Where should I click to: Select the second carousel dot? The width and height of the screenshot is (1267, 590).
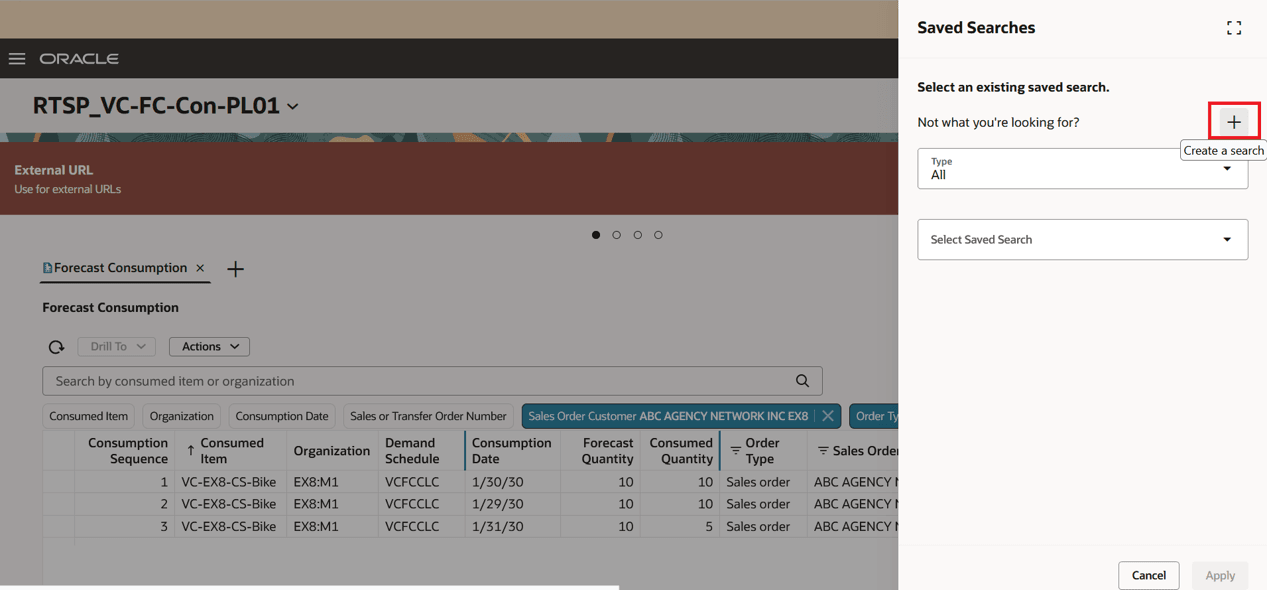tap(617, 235)
